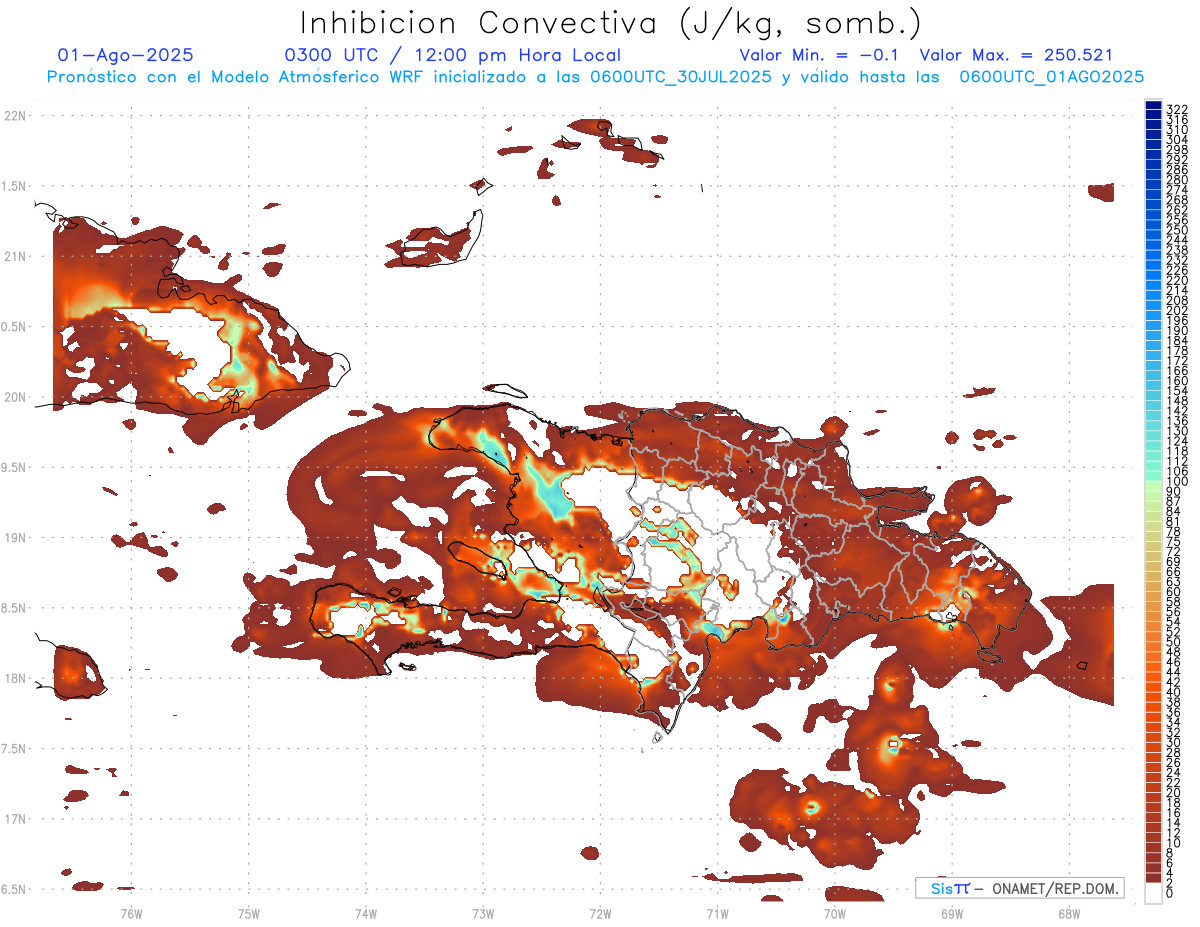This screenshot has height=927, width=1200.
Task: Click the 18N latitude tick label
Action: (14, 678)
